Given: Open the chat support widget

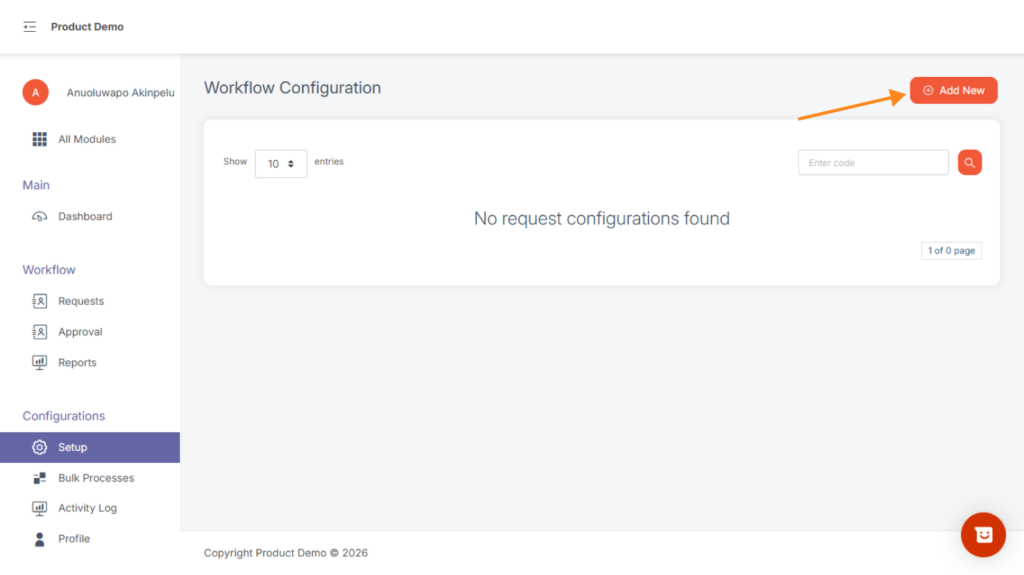Looking at the screenshot, I should coord(983,535).
